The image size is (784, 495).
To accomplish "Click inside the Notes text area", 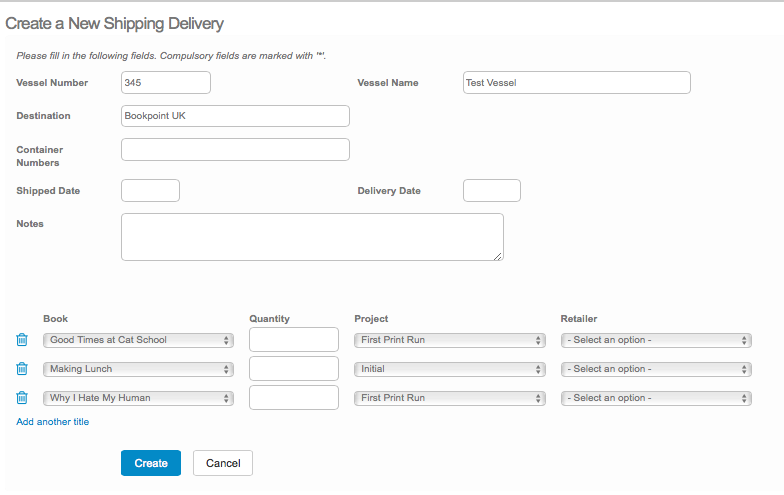I will (312, 237).
